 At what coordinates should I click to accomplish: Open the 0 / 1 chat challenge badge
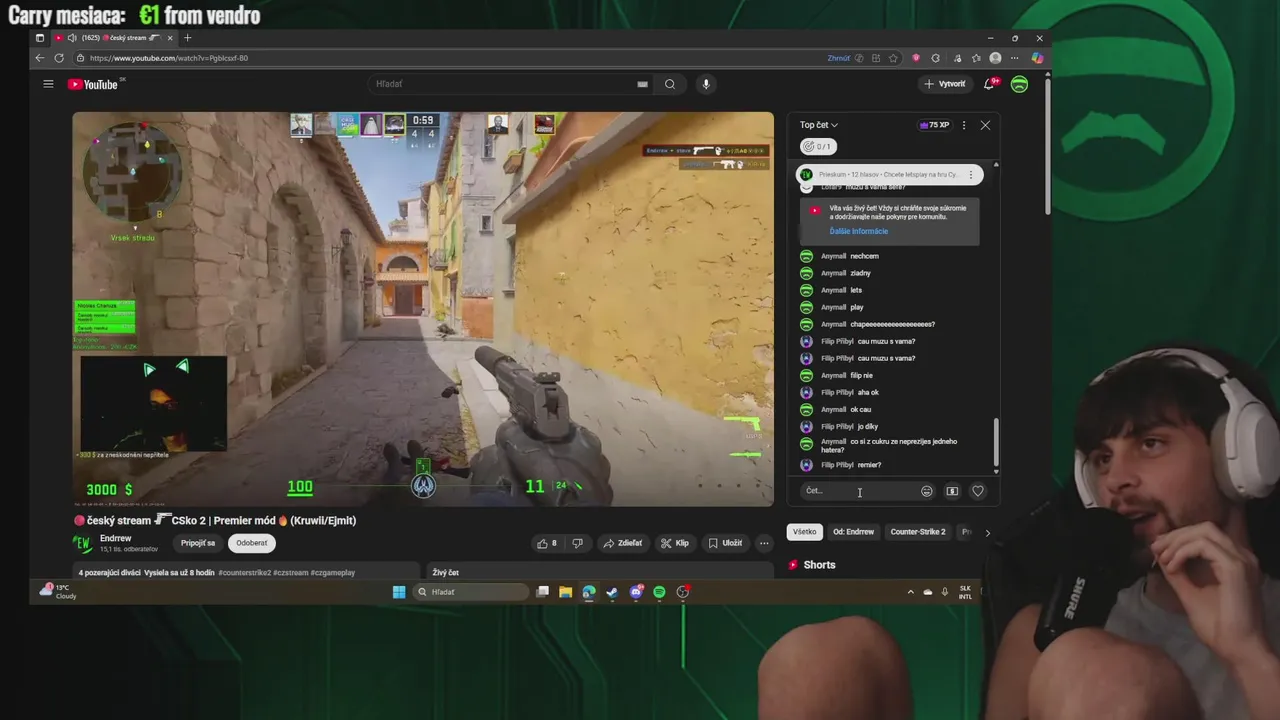818,146
